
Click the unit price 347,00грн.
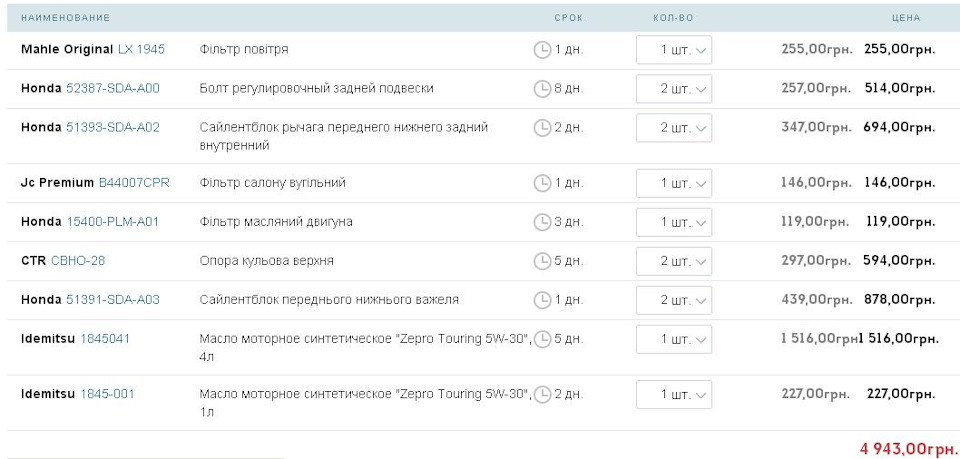(x=816, y=127)
